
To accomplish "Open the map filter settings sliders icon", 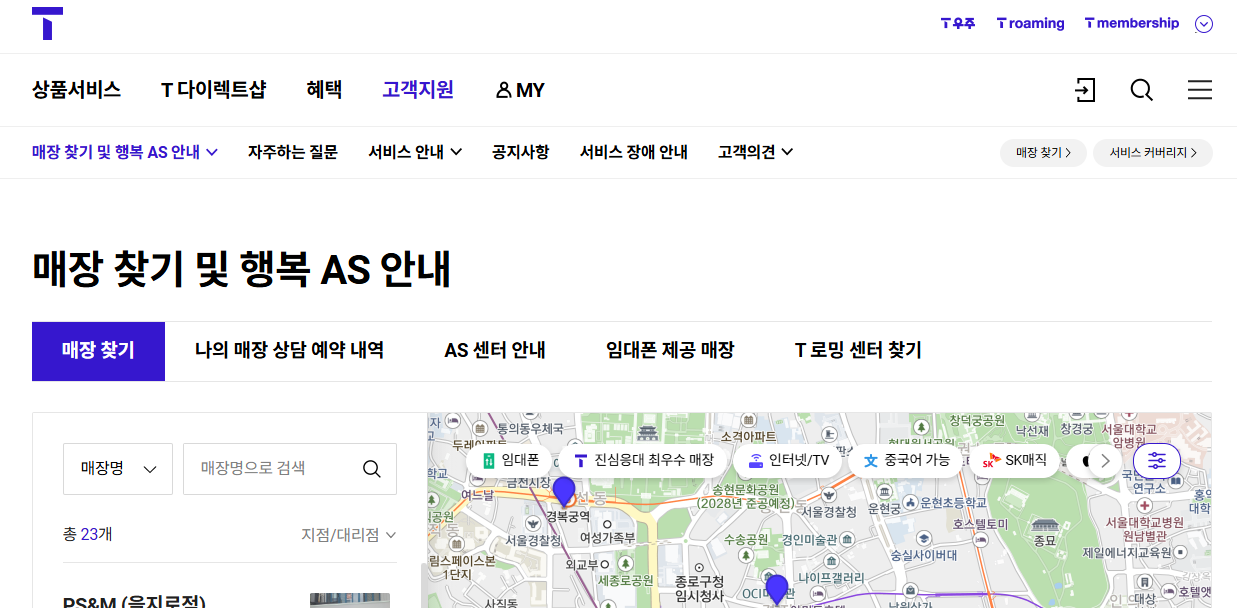I will coord(1157,461).
